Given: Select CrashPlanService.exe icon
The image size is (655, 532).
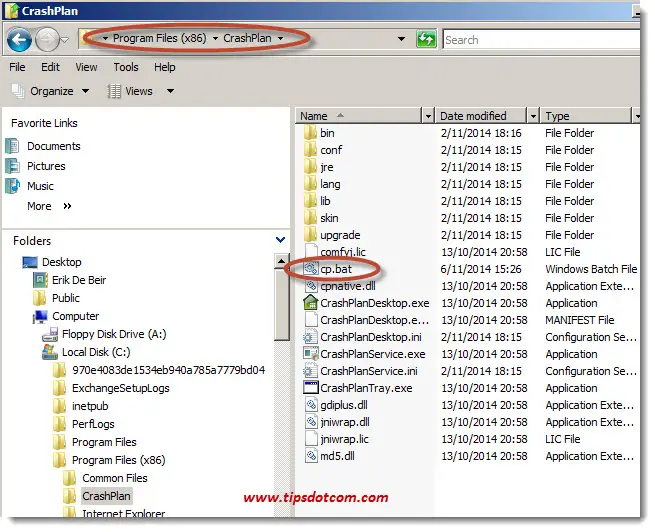Looking at the screenshot, I should [310, 354].
